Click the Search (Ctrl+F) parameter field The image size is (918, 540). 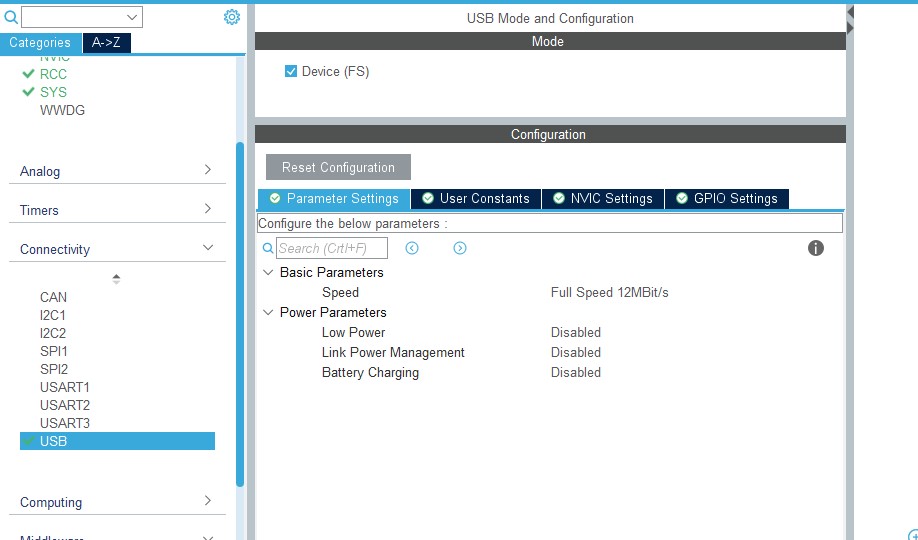331,248
